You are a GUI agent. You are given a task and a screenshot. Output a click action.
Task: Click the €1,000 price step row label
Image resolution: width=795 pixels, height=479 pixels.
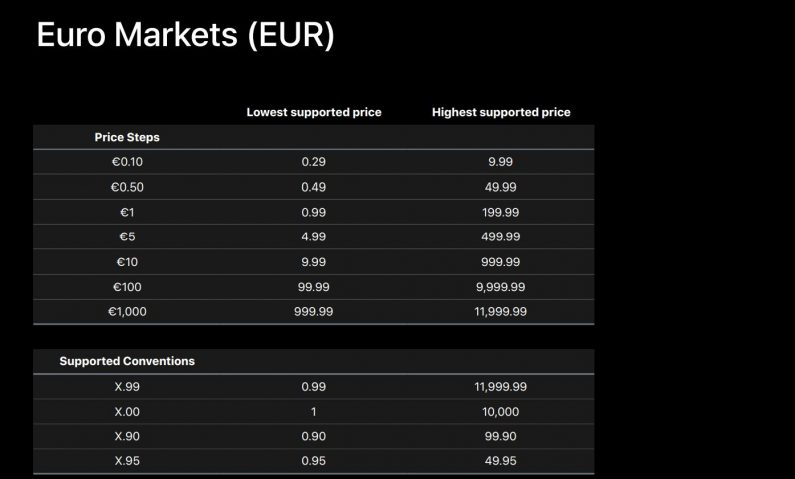pyautogui.click(x=127, y=311)
